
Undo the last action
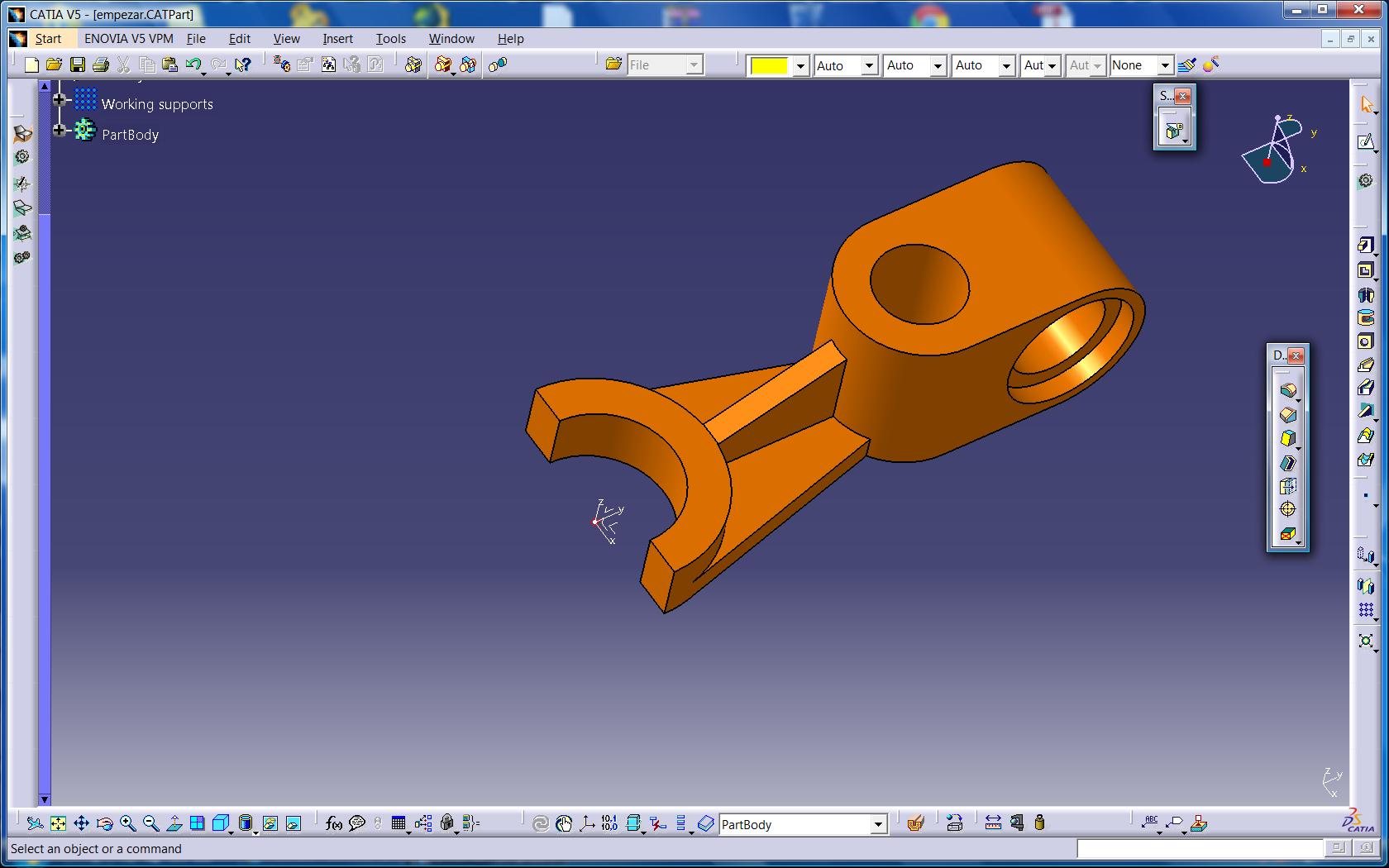(193, 64)
